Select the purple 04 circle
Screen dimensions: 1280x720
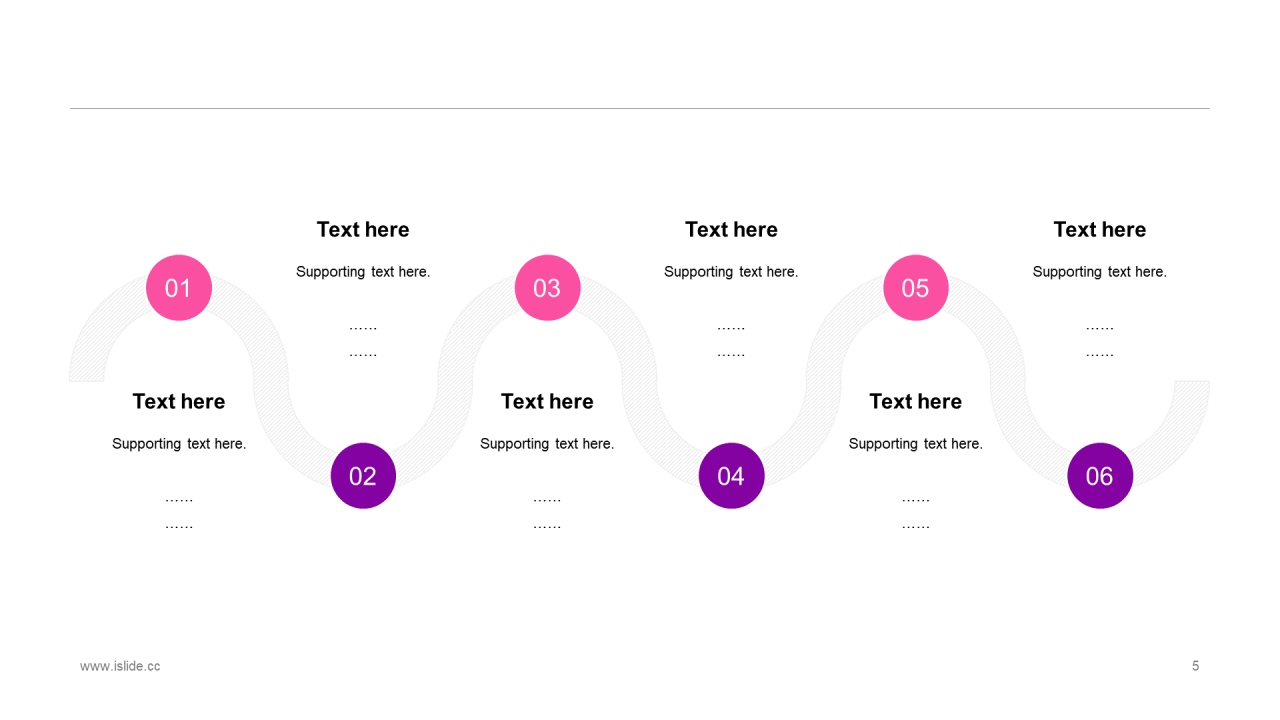(731, 476)
